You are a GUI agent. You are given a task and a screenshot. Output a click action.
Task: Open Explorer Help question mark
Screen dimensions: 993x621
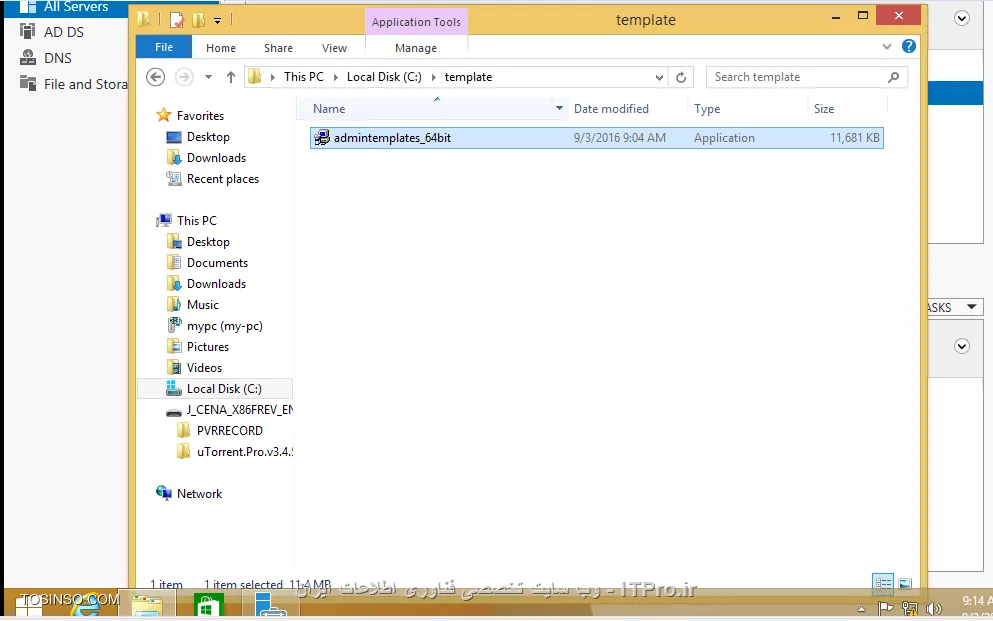click(x=909, y=46)
